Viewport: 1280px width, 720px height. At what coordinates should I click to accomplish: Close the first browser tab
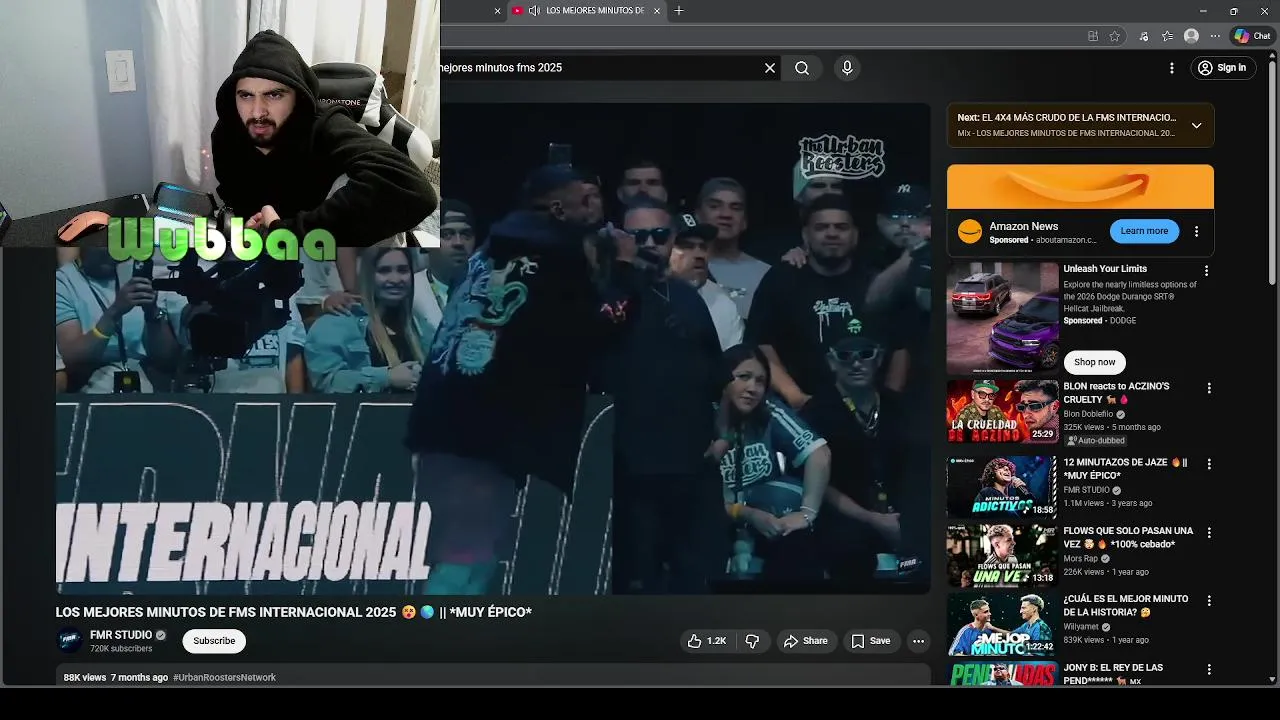pos(498,10)
